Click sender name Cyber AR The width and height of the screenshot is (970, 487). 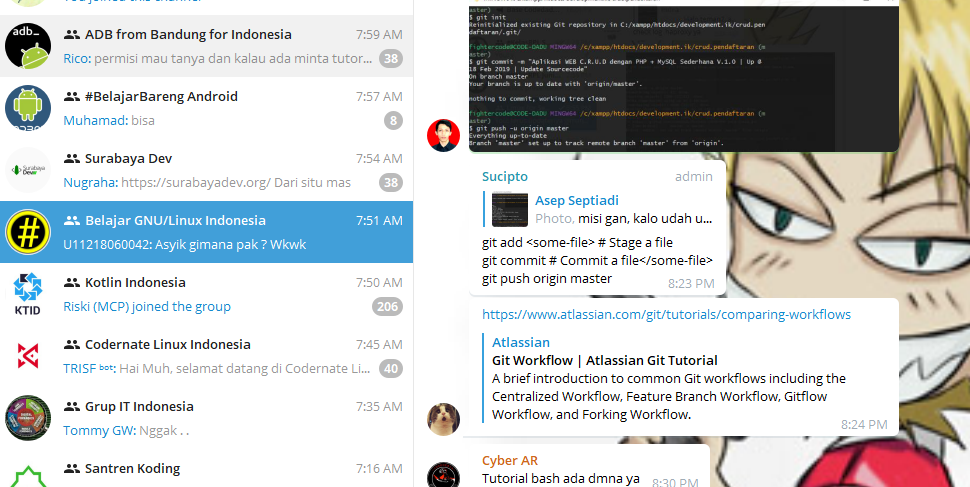pos(509,460)
